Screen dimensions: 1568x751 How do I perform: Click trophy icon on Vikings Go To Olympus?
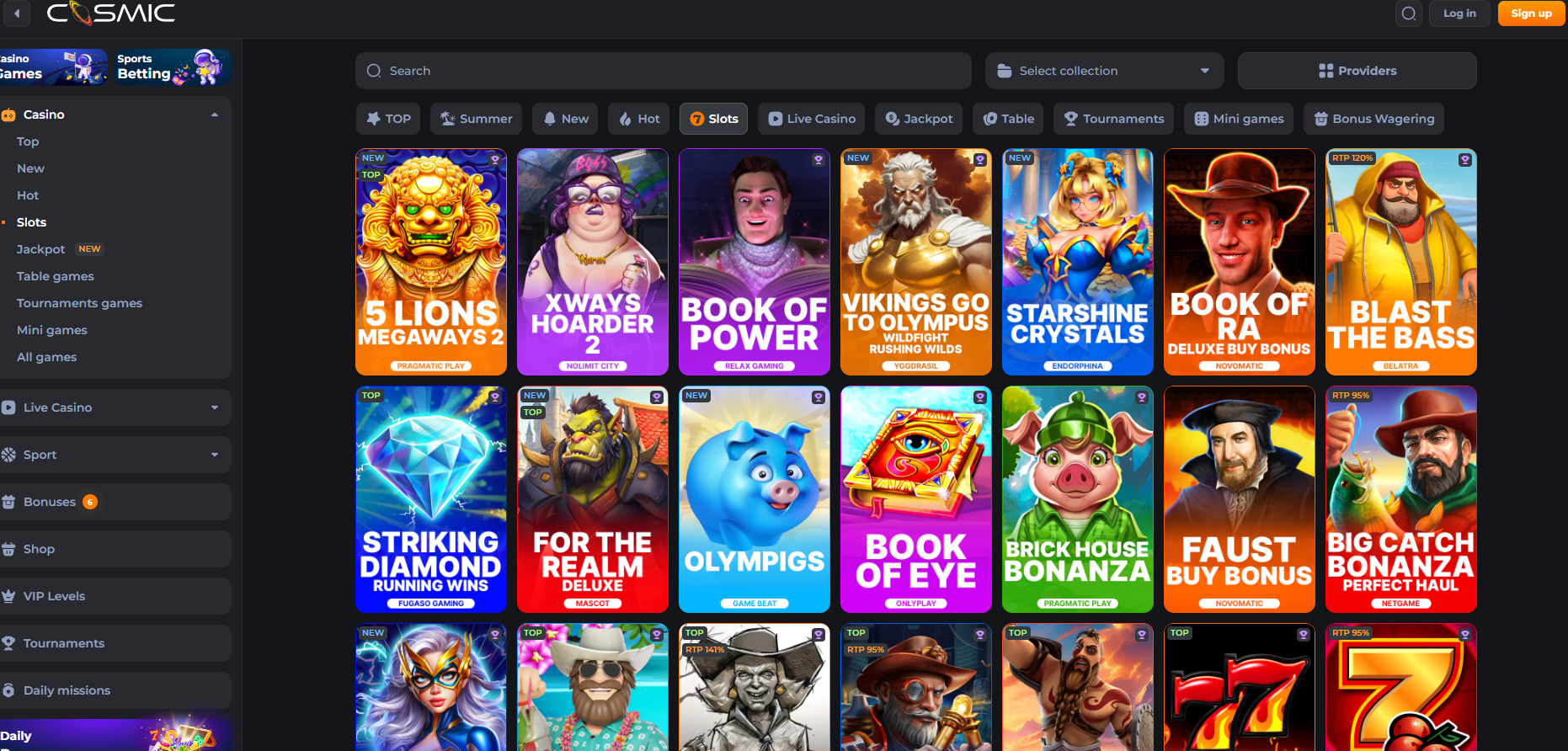tap(980, 159)
